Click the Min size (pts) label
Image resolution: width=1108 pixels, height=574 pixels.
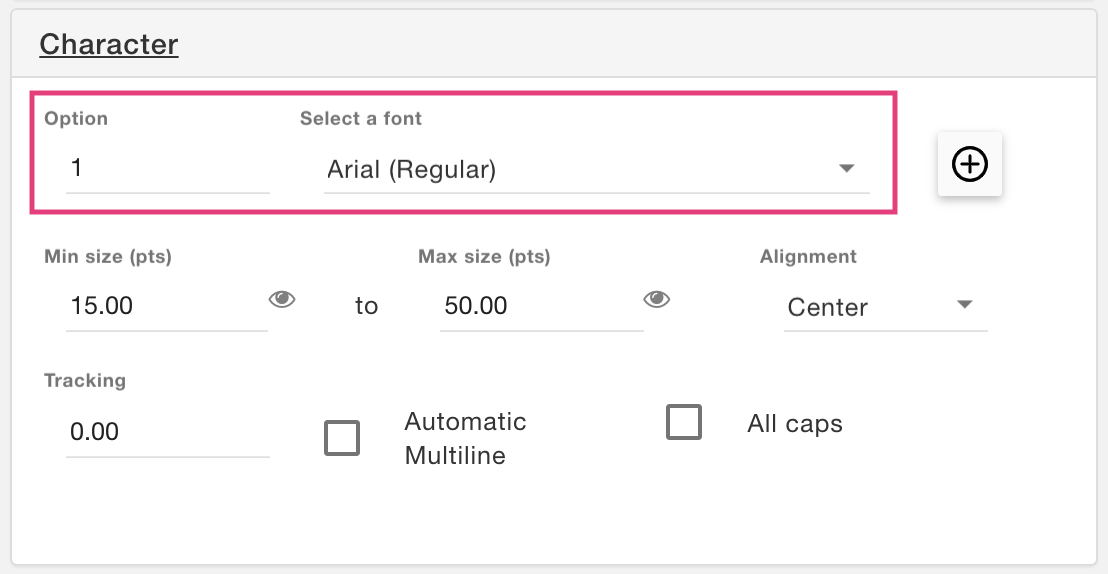(108, 256)
